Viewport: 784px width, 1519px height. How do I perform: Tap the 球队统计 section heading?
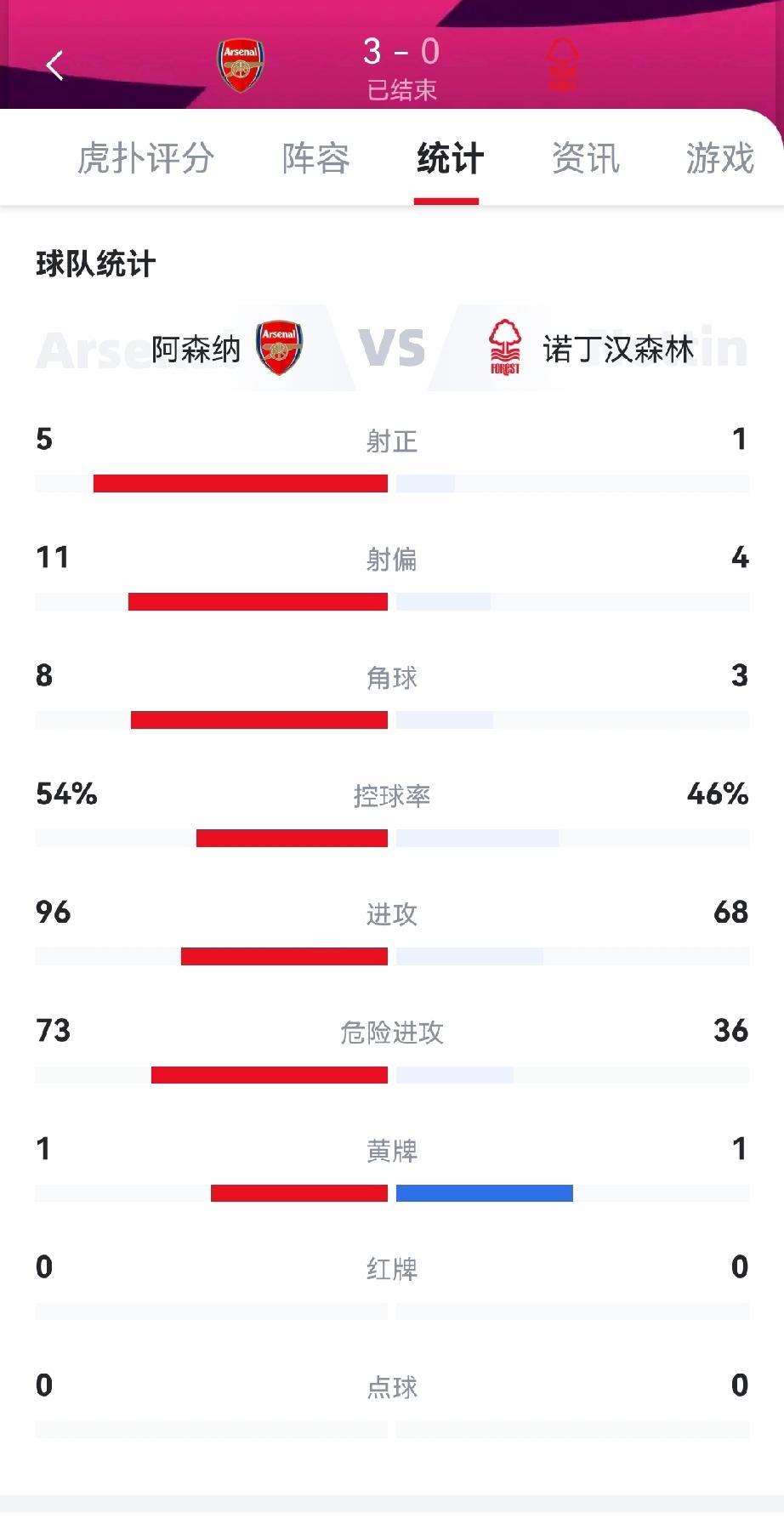(96, 264)
